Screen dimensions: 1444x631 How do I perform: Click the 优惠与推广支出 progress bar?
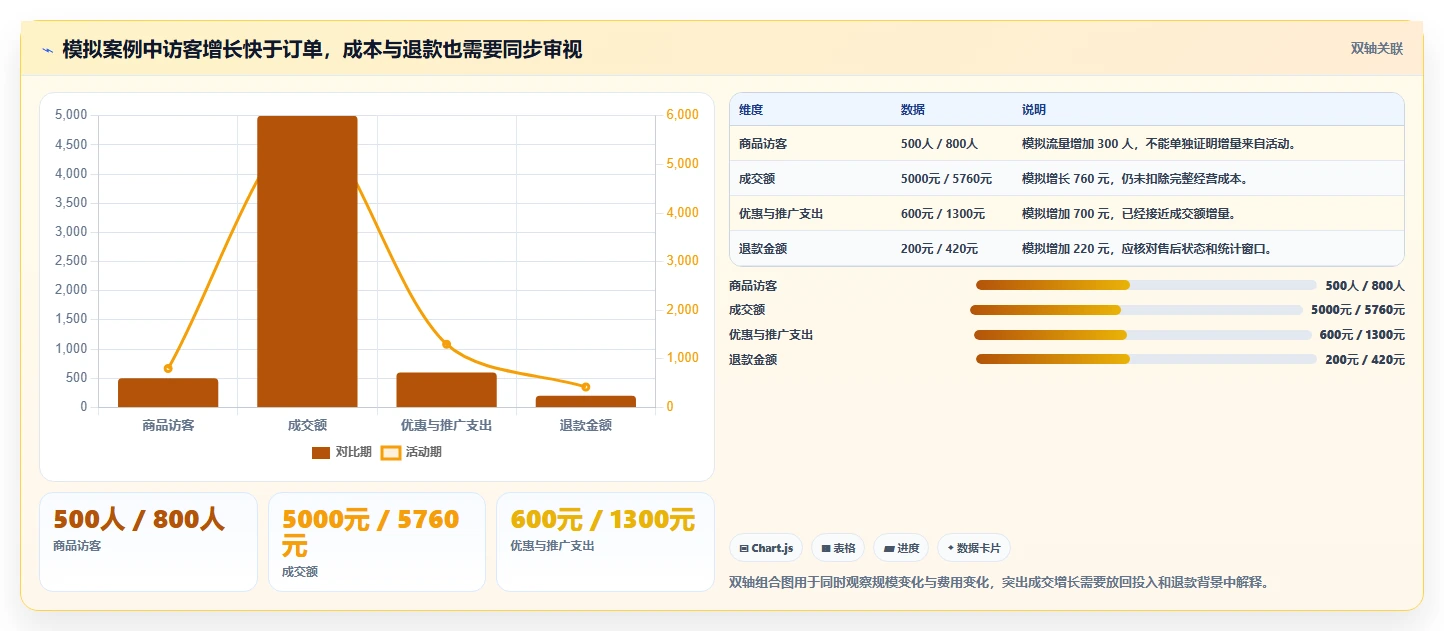[x=1142, y=335]
